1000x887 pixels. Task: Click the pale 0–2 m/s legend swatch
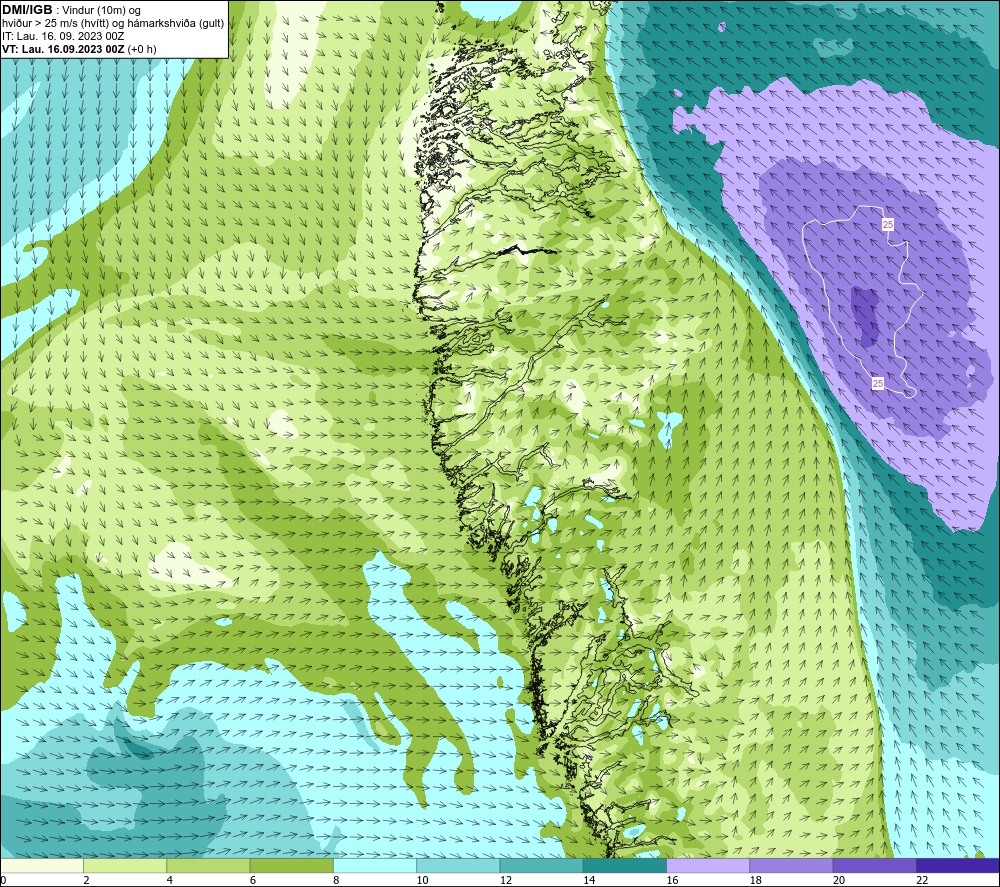41,865
